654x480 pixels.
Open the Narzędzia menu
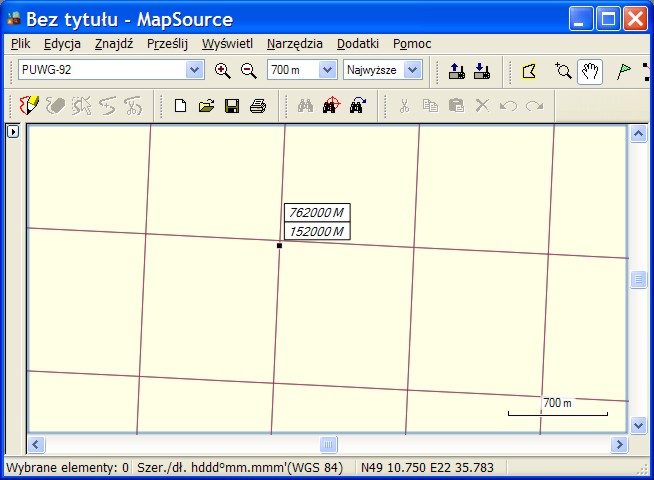295,43
